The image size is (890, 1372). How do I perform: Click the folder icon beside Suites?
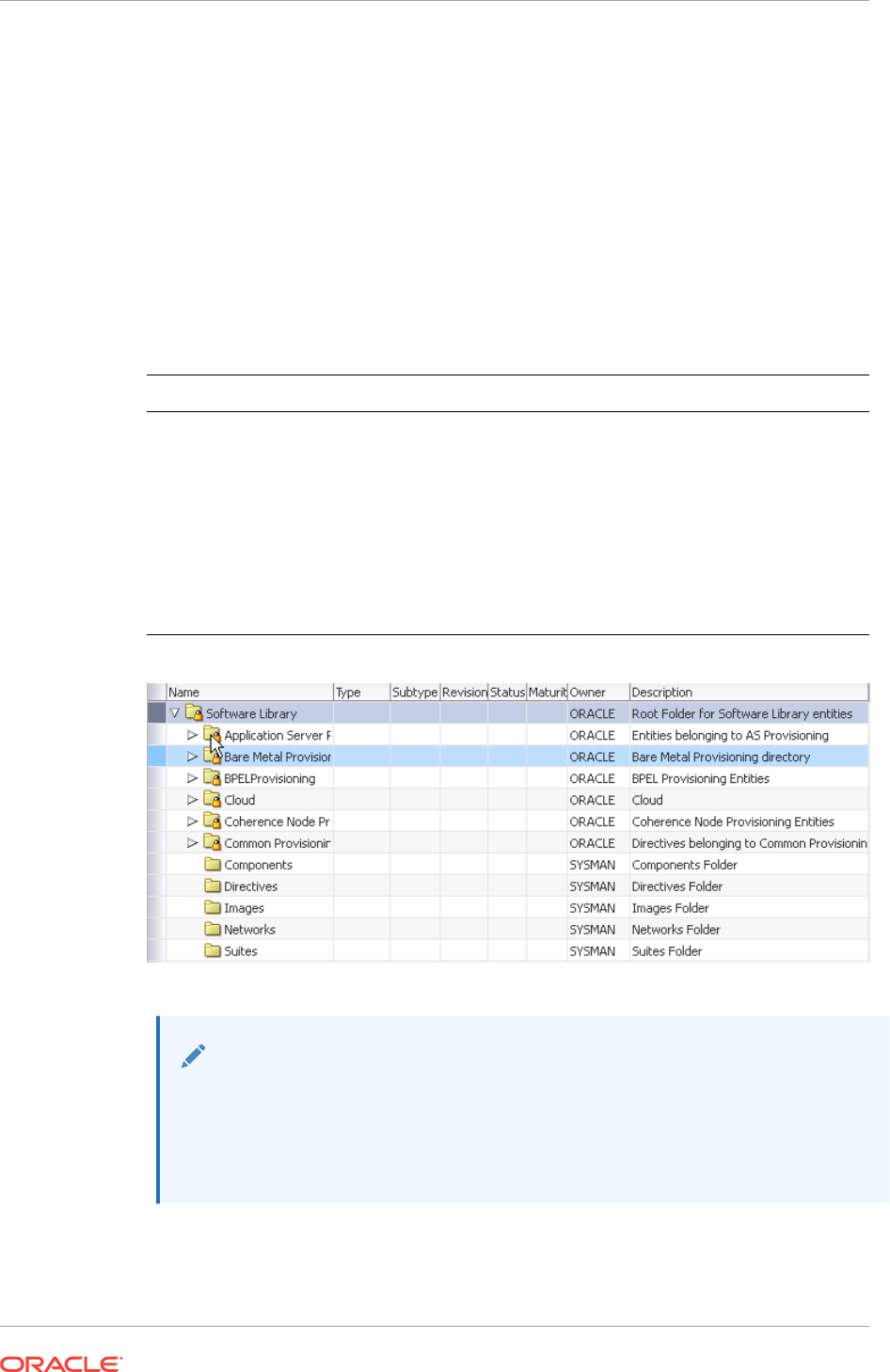click(213, 951)
